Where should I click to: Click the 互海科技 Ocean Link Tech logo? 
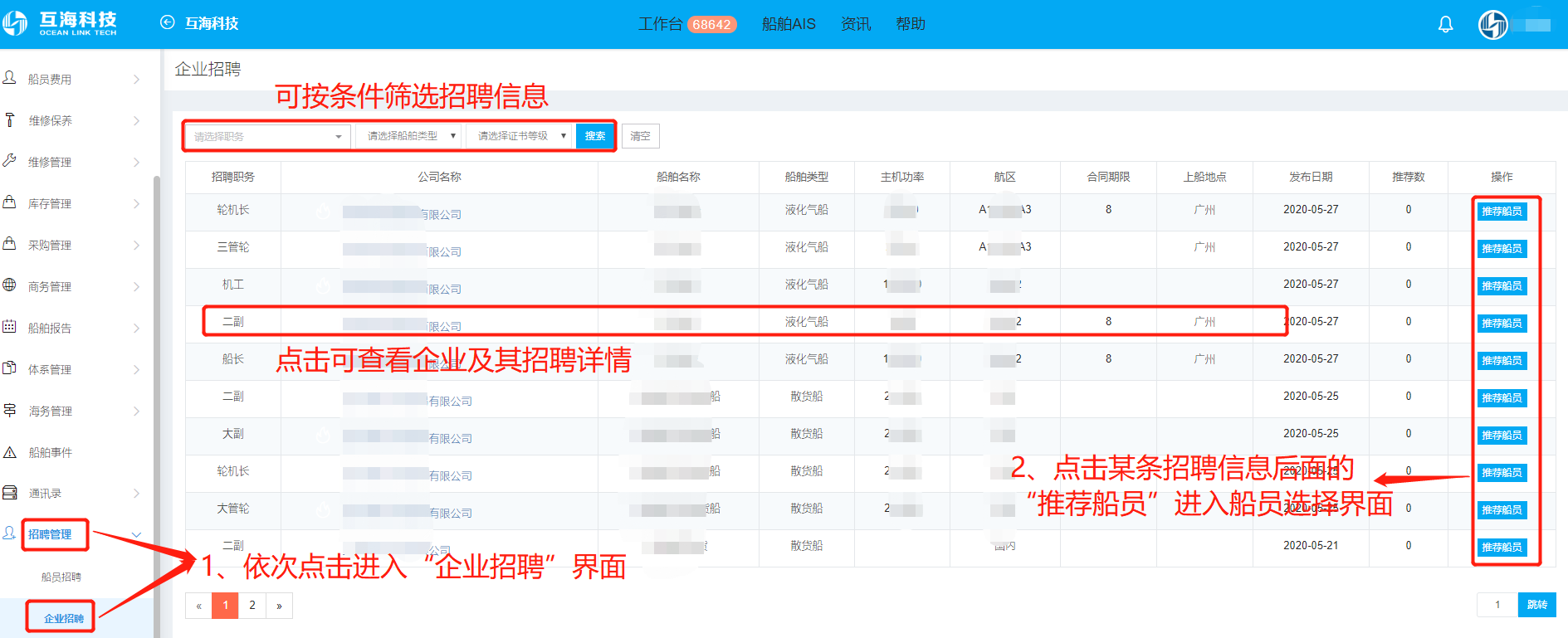pyautogui.click(x=60, y=23)
